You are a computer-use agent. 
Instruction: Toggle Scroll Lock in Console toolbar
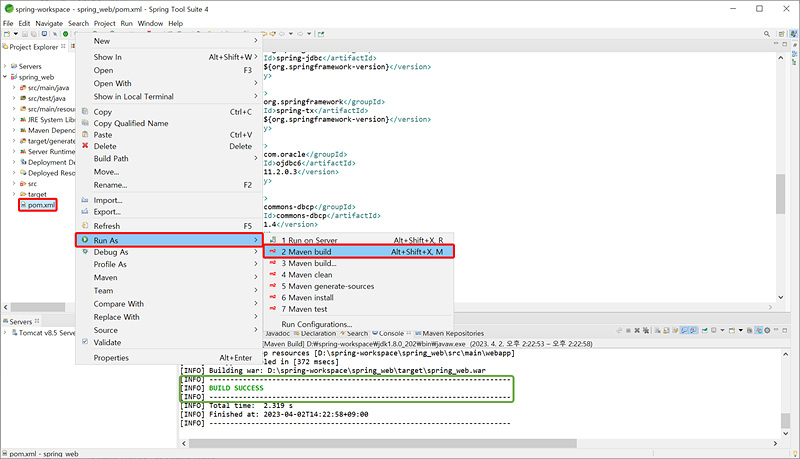tap(666, 330)
